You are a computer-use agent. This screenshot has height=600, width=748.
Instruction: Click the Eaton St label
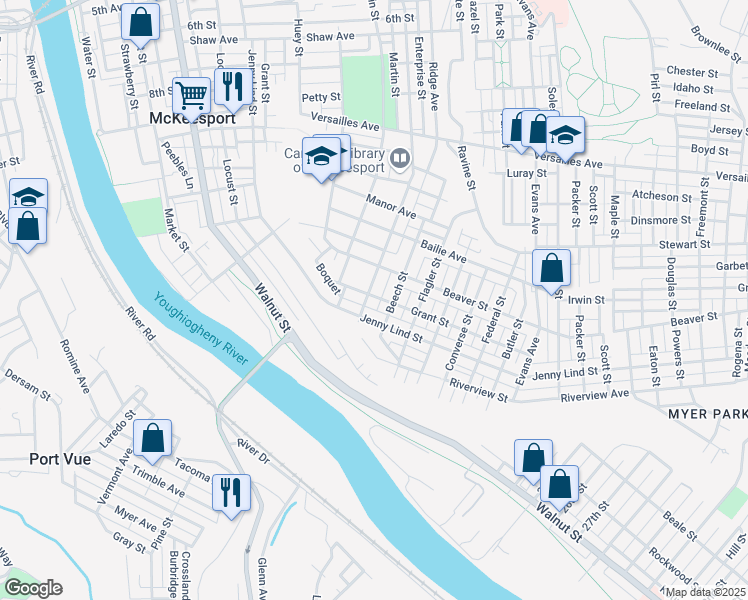pos(654,366)
